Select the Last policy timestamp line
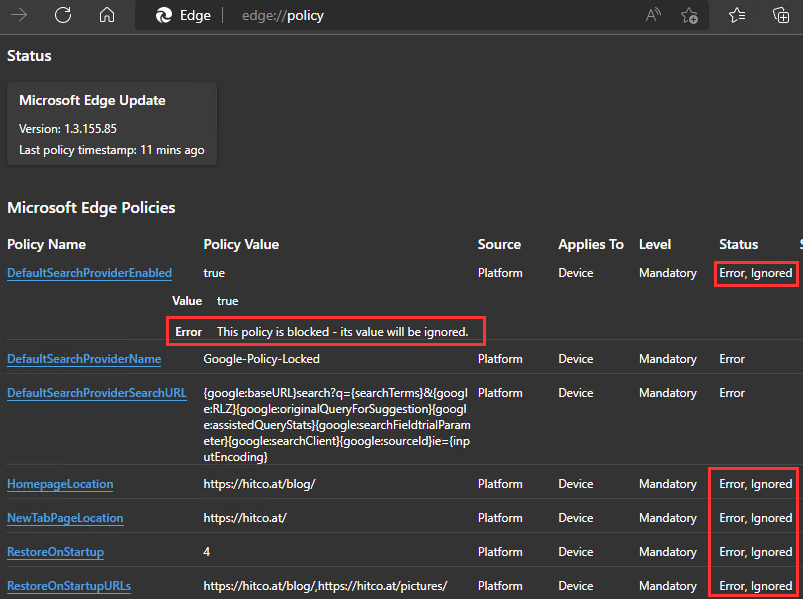The width and height of the screenshot is (803, 599). [x=112, y=150]
